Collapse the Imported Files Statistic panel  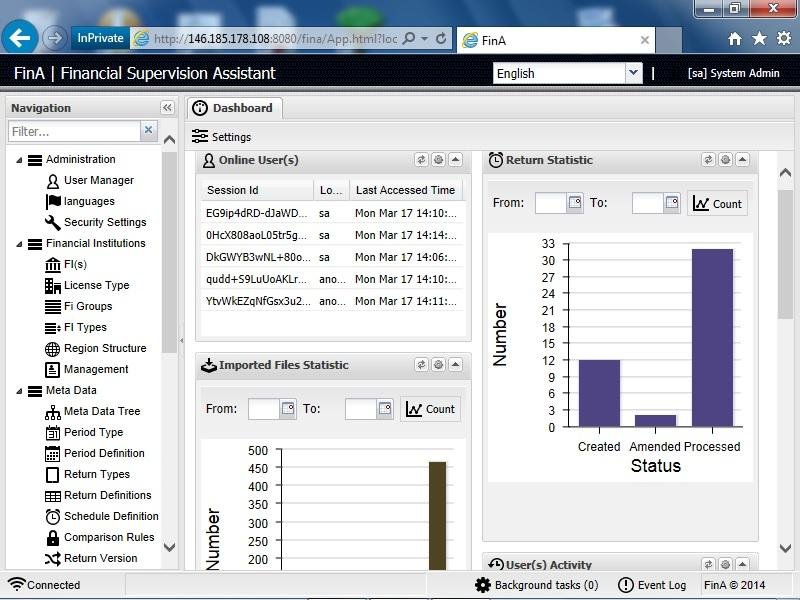coord(456,365)
